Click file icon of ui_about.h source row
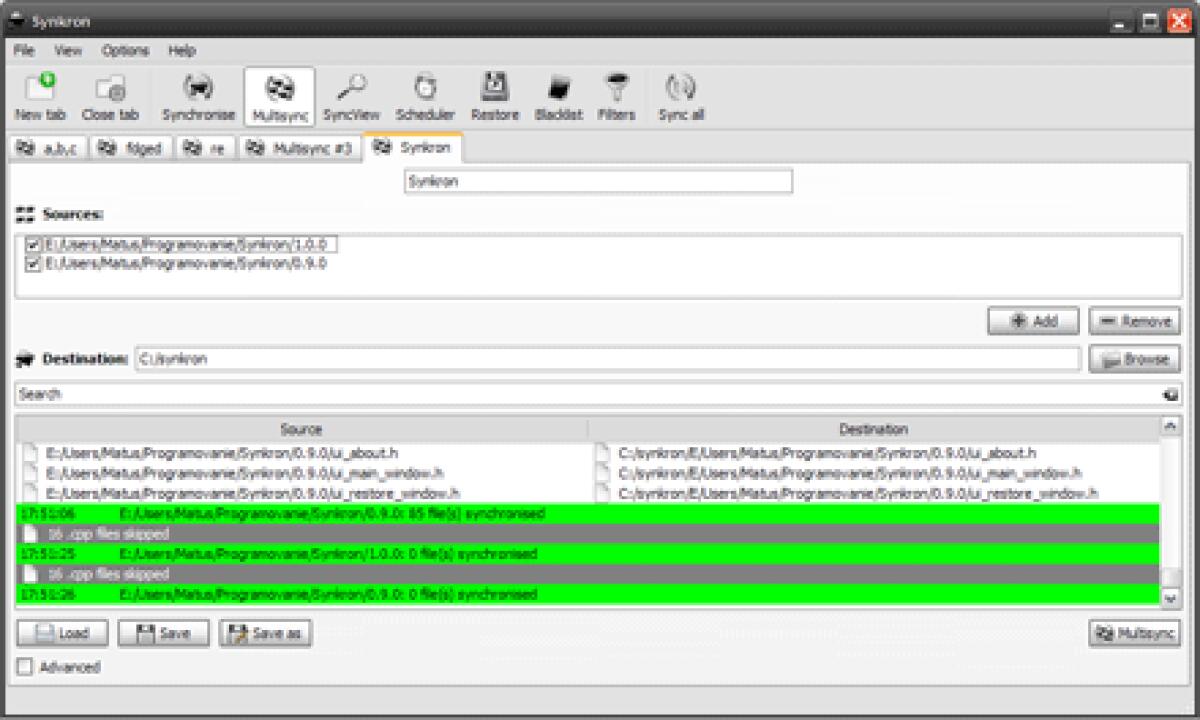 (x=29, y=453)
